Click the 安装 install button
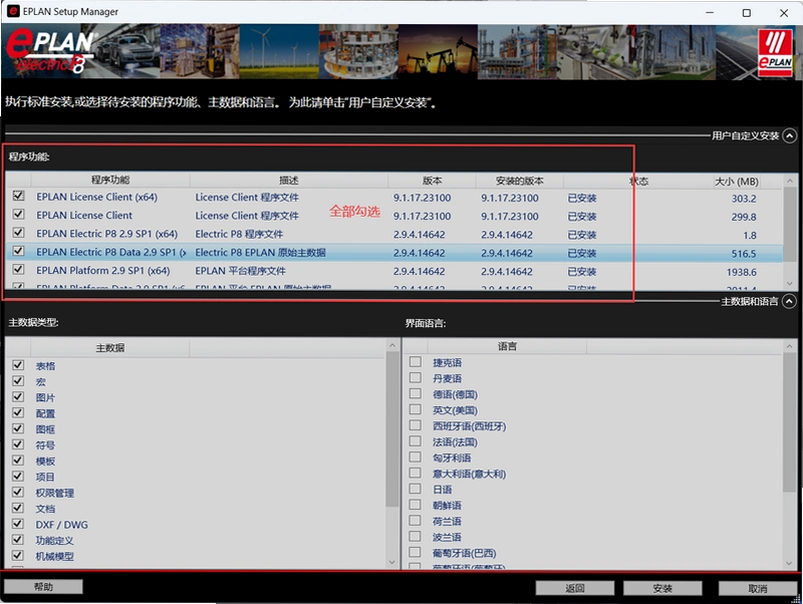 tap(663, 588)
